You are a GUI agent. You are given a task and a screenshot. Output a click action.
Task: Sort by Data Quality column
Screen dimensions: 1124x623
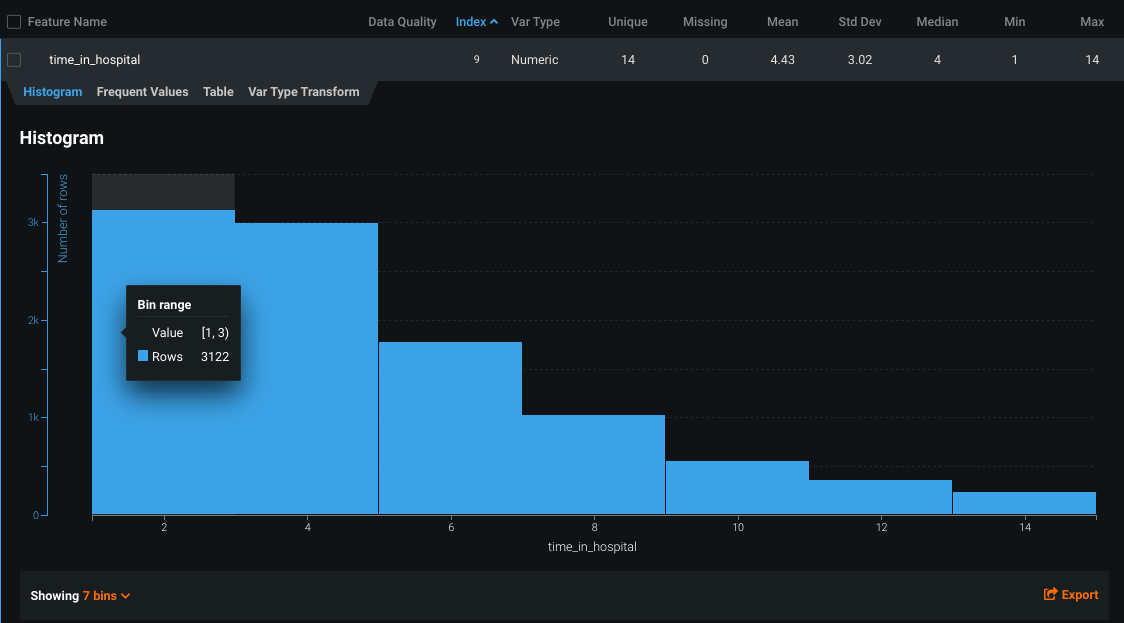pos(402,21)
